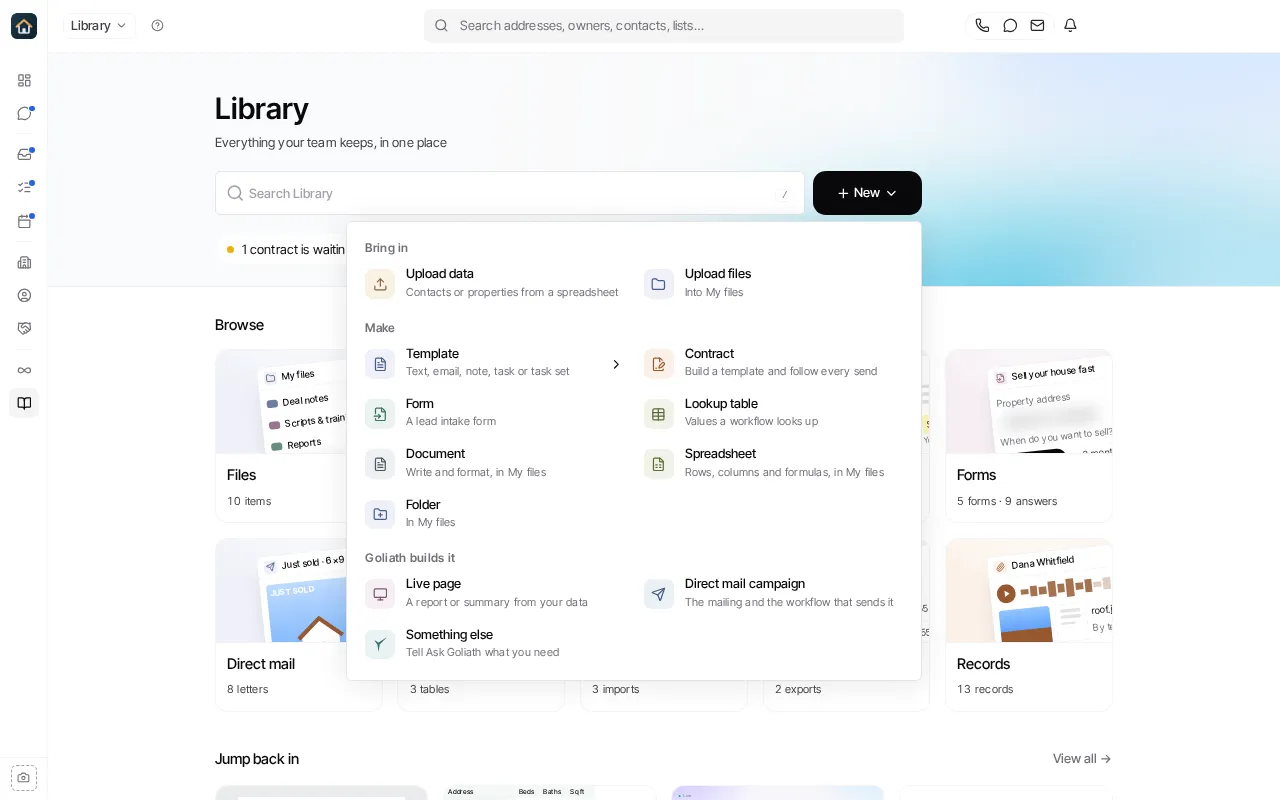Screen dimensions: 1280x800
Task: Focus the Search Library field
Action: point(510,193)
